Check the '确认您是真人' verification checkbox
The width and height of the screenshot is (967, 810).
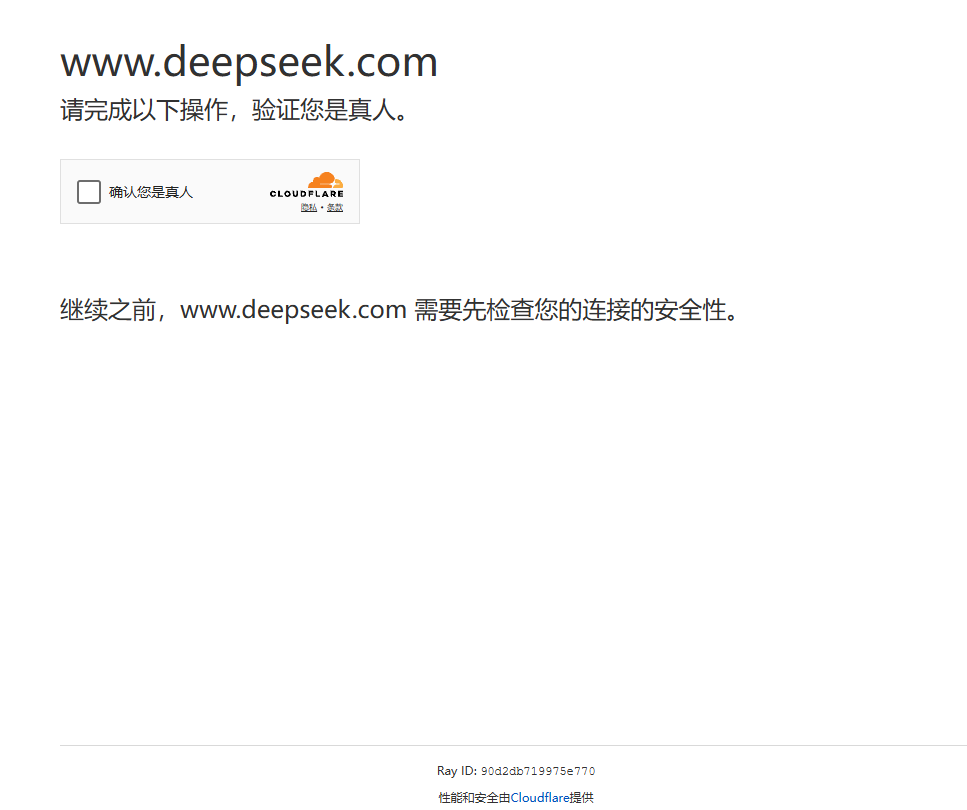click(x=89, y=192)
